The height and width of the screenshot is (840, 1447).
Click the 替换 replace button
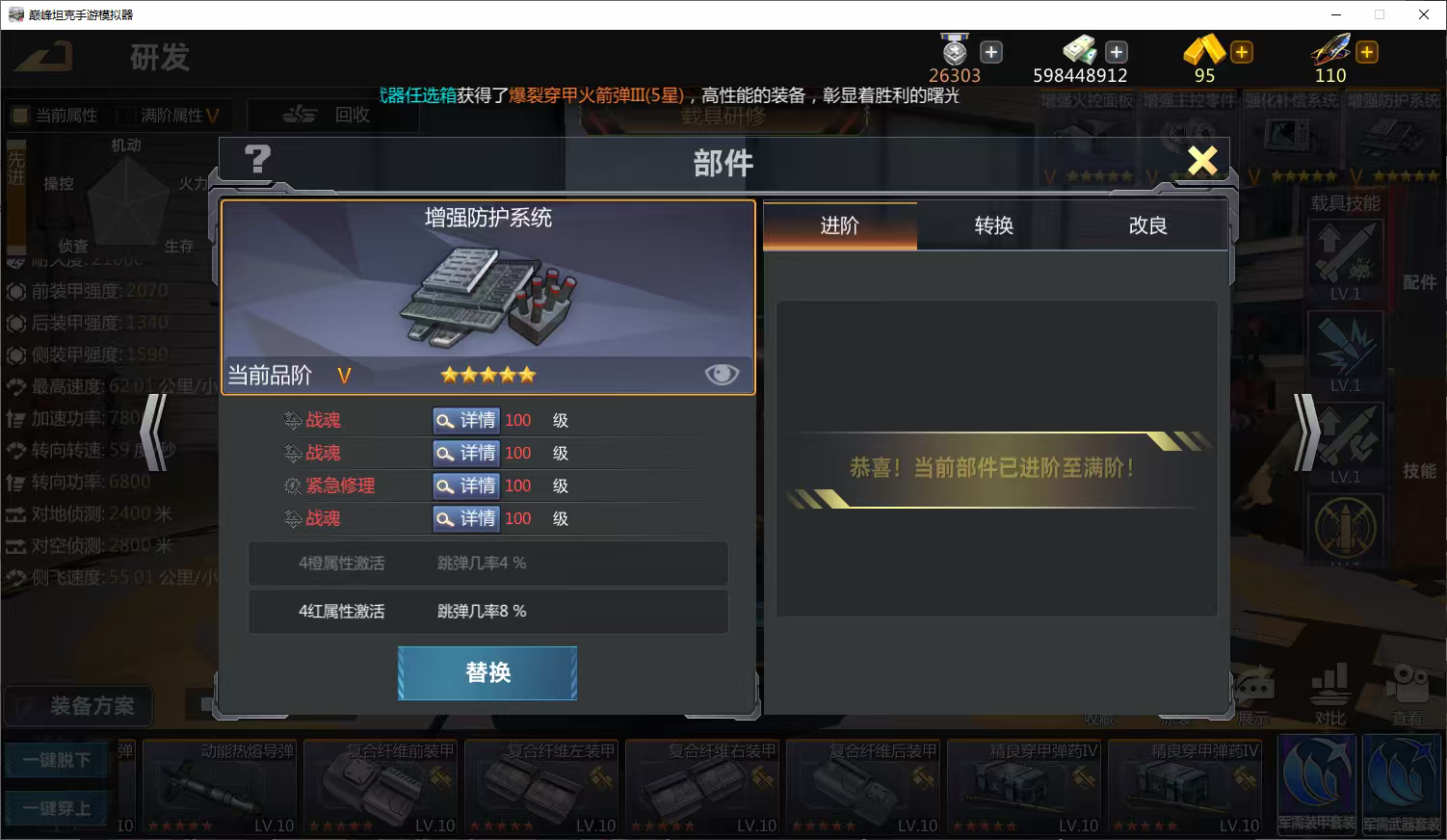tap(487, 672)
